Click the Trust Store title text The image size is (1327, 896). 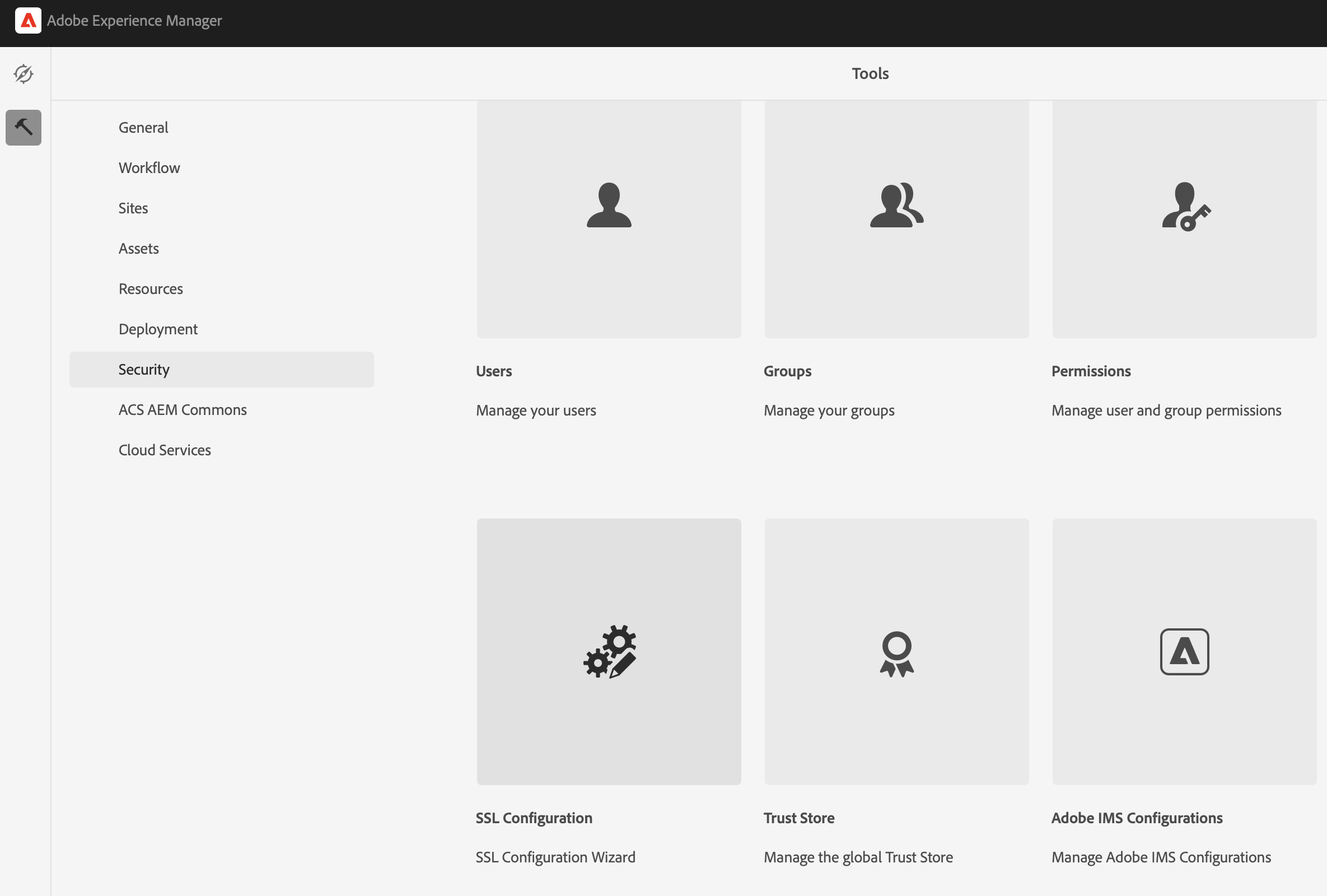click(x=799, y=818)
